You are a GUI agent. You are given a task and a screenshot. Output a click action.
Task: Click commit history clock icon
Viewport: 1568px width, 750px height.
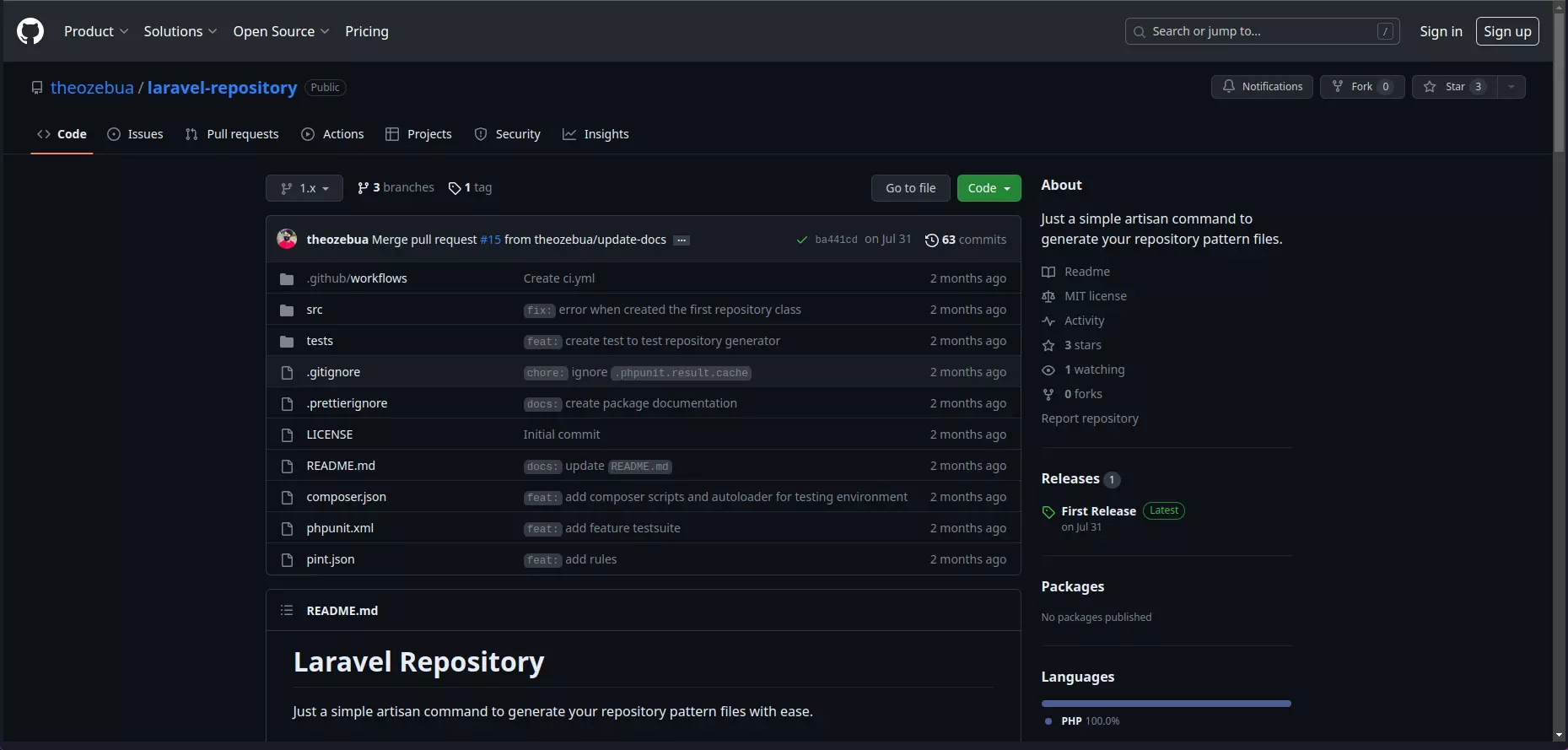coord(931,240)
